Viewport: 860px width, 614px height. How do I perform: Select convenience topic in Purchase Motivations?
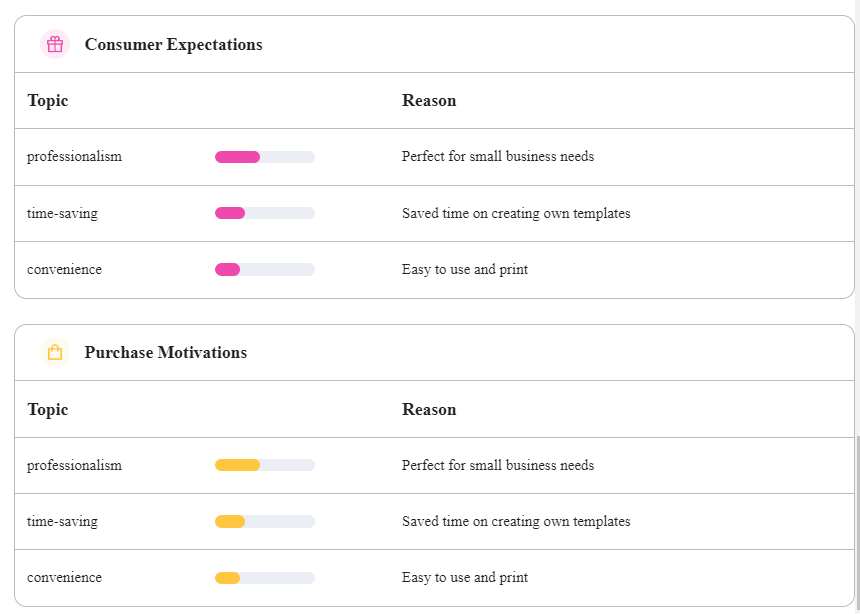click(x=64, y=578)
